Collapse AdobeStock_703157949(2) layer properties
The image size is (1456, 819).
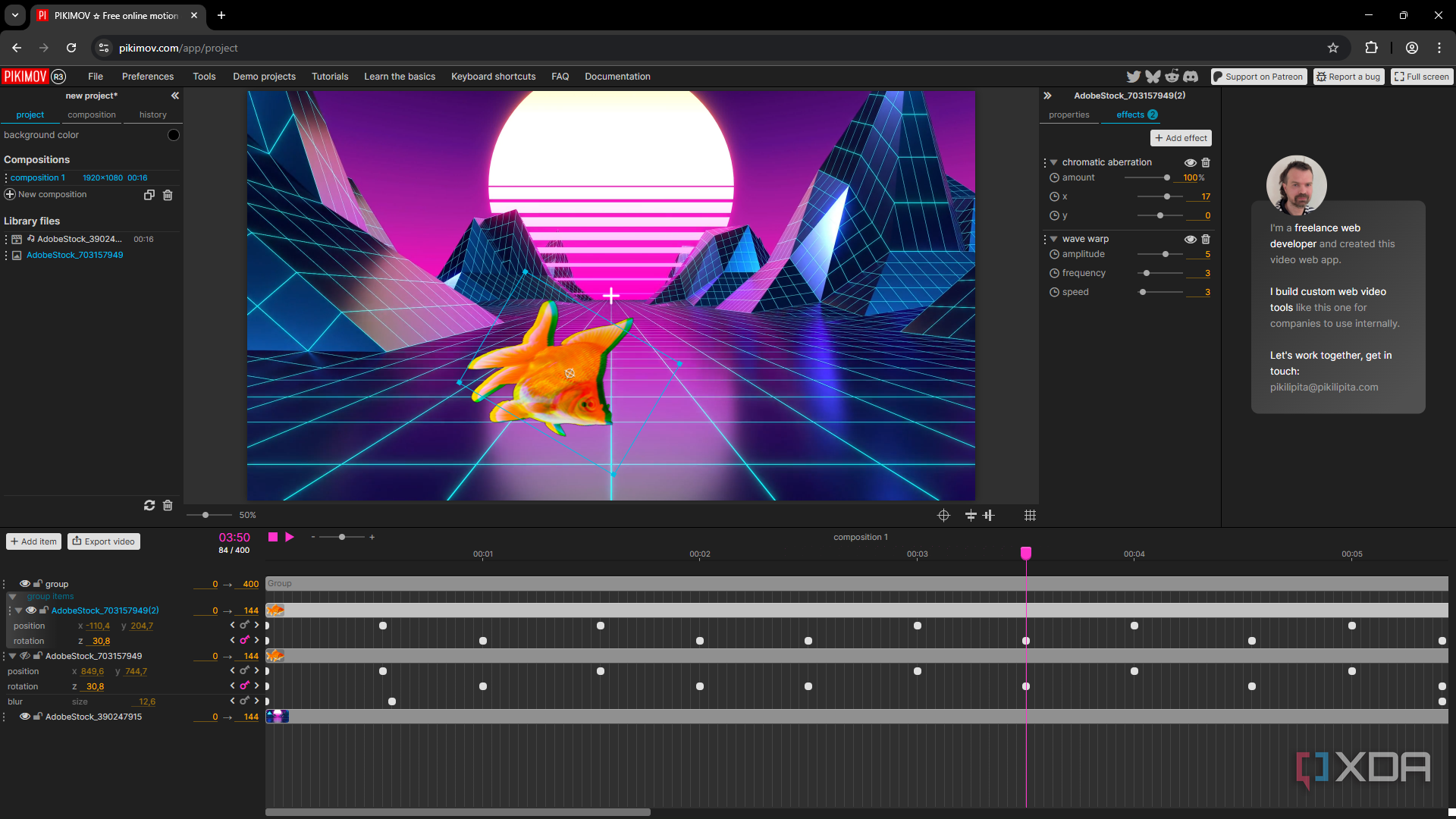(19, 610)
